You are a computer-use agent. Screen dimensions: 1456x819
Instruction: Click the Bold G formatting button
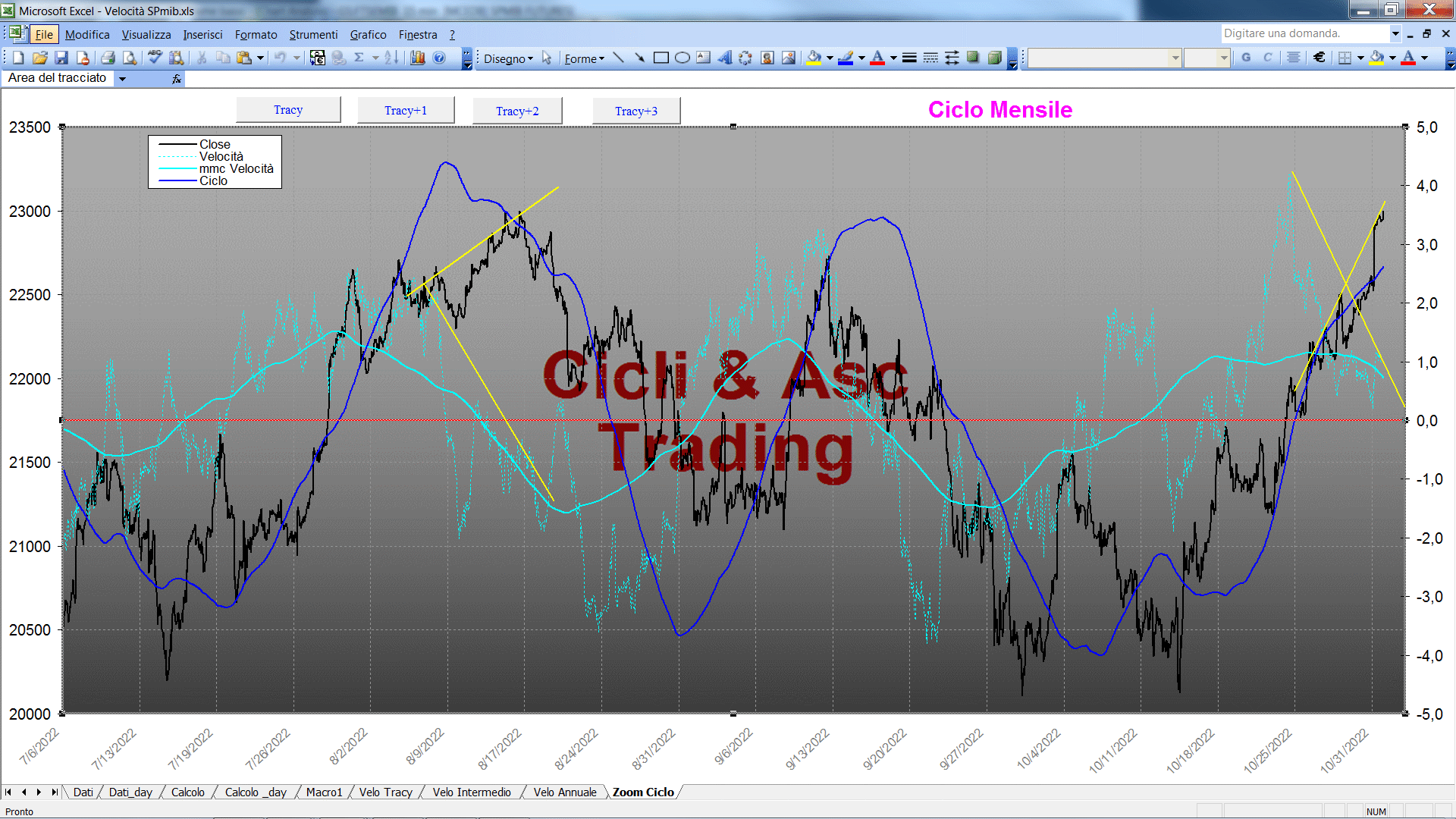click(1246, 58)
